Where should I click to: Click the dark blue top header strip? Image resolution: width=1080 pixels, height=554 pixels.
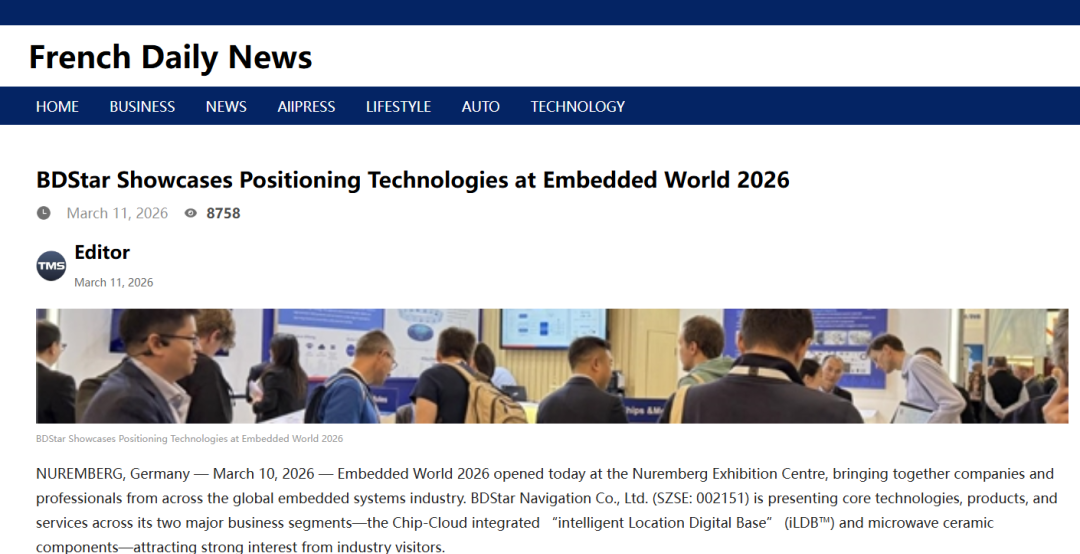point(540,12)
